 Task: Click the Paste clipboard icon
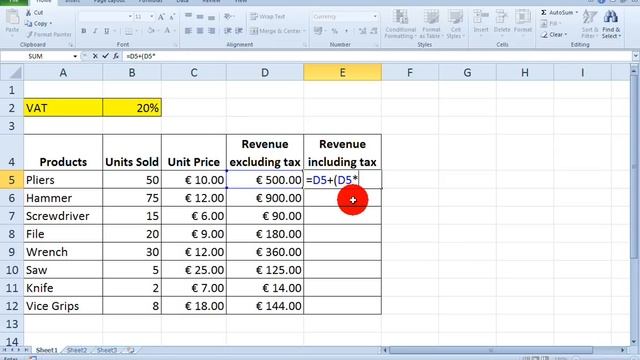click(x=12, y=17)
